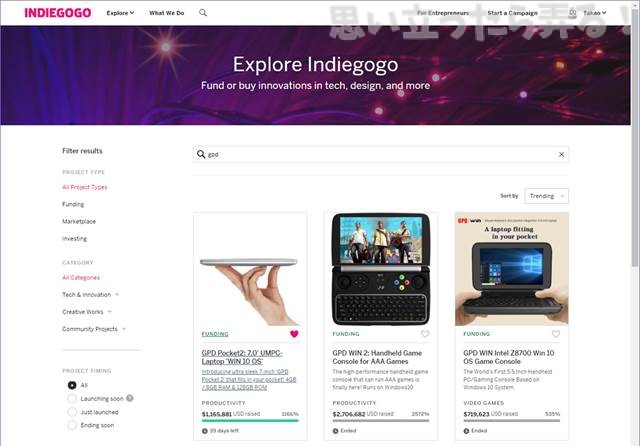Click the $719,623 USD raised amount

point(490,414)
